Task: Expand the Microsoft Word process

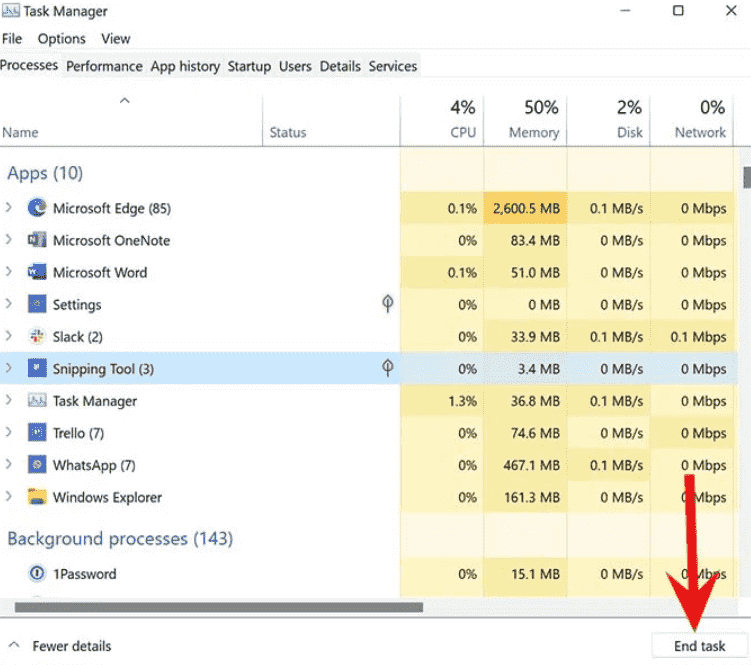Action: [x=9, y=272]
